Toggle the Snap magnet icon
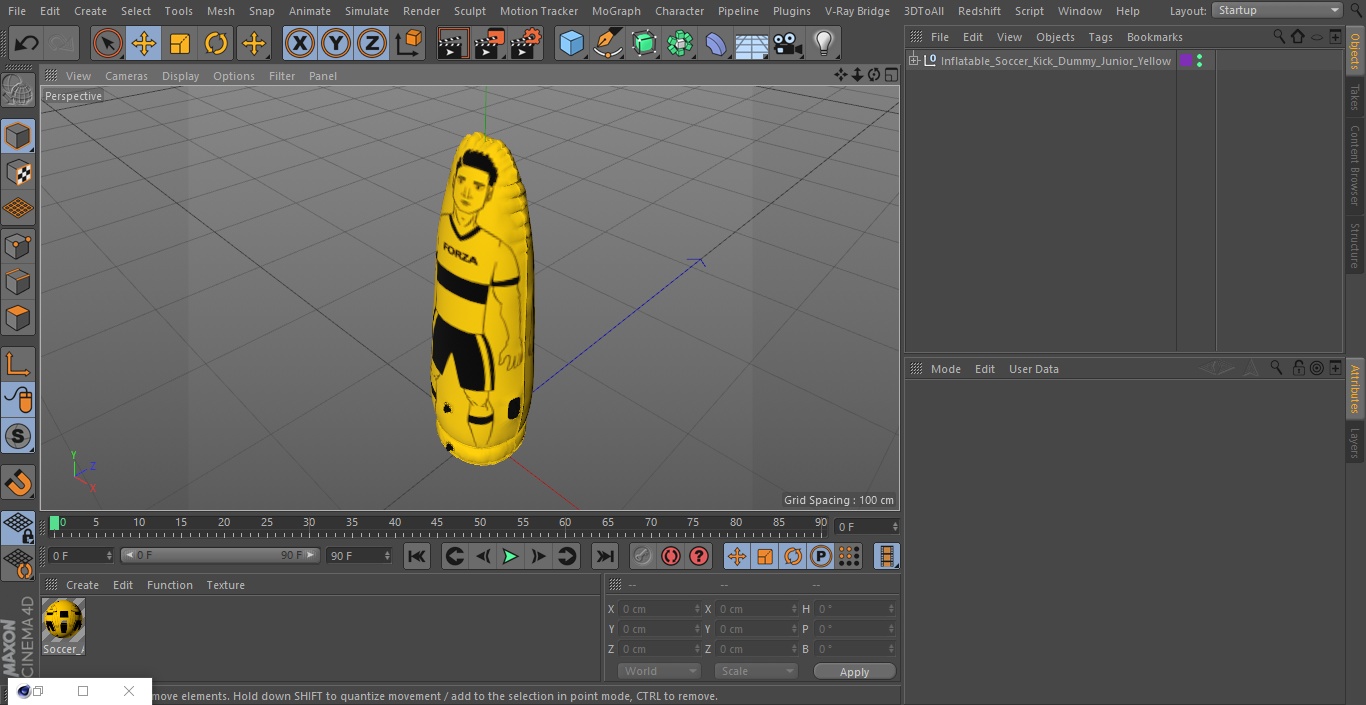 (x=18, y=483)
